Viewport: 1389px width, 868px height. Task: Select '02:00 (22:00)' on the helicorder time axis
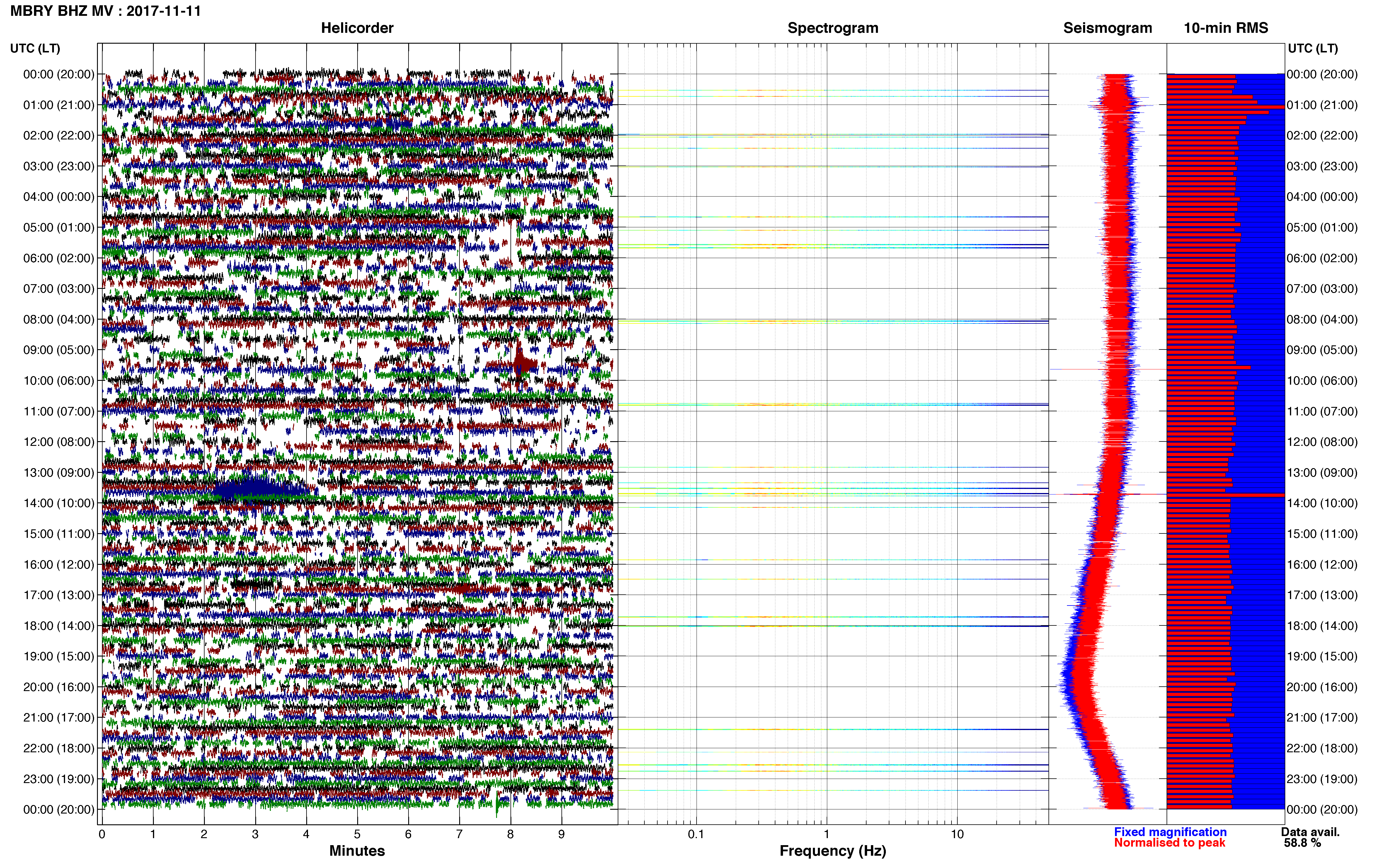59,135
